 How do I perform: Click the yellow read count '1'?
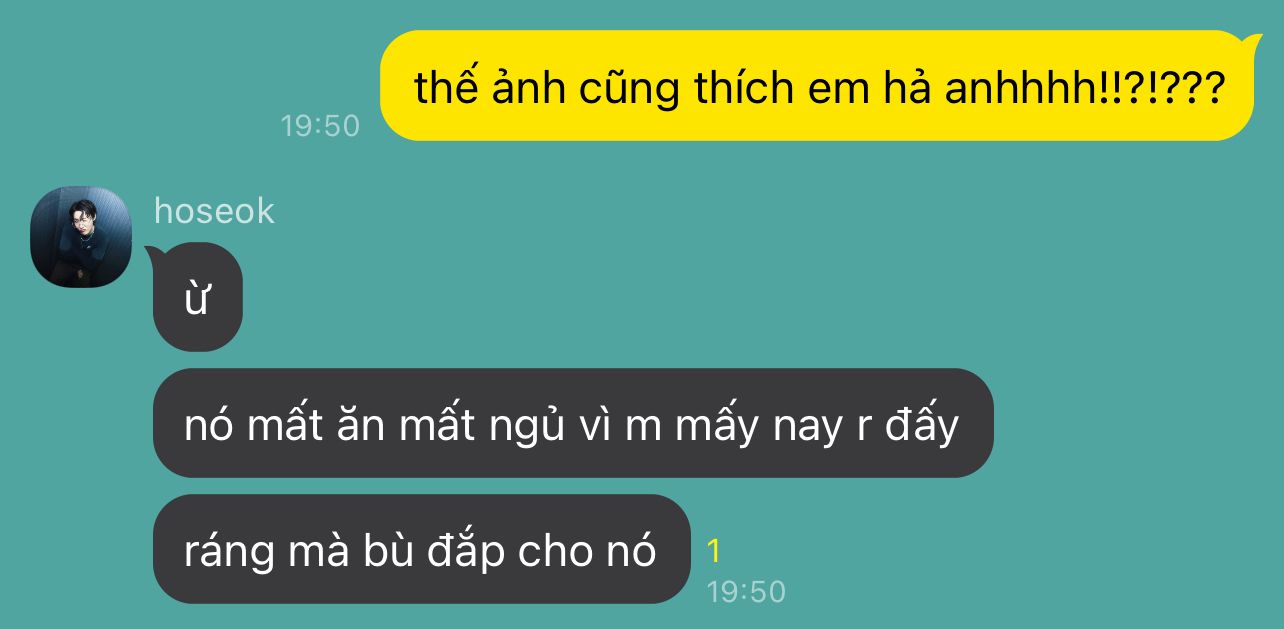click(x=714, y=551)
